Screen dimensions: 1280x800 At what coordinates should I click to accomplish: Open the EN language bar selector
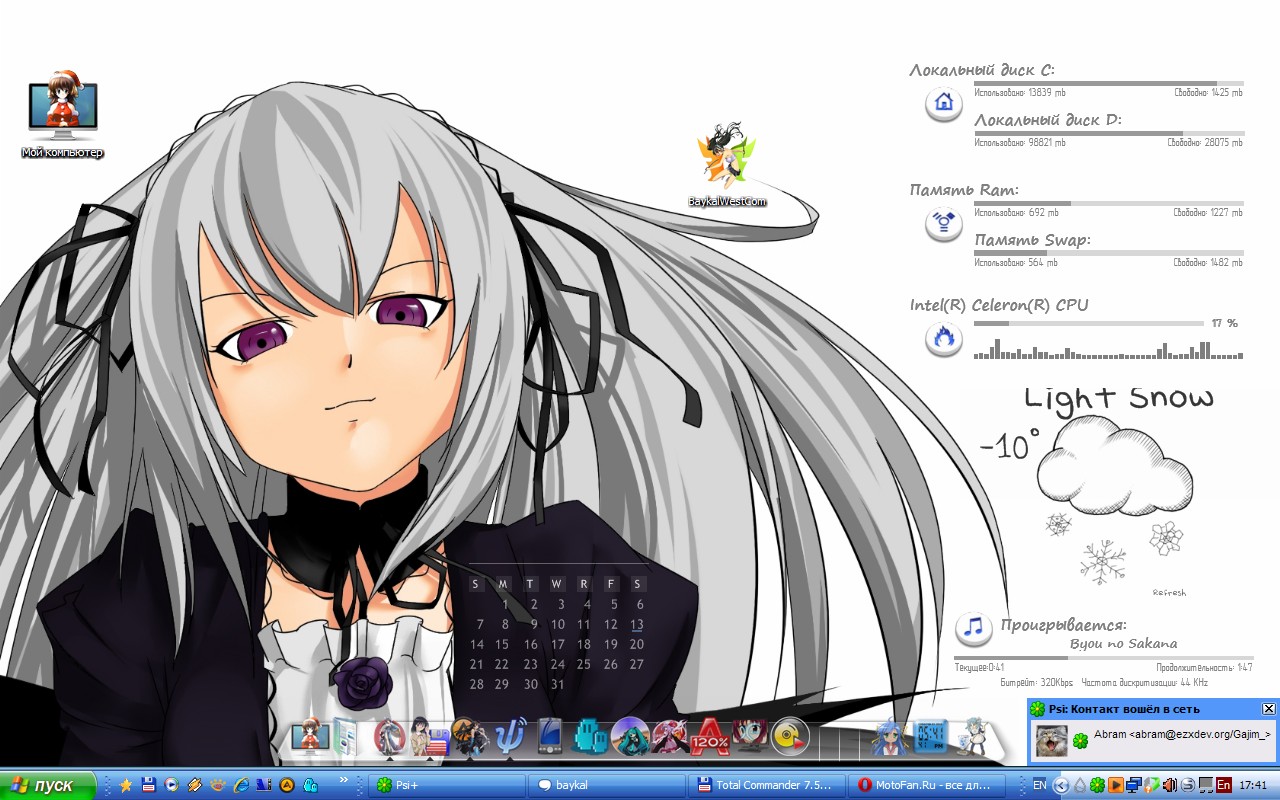pos(1040,784)
